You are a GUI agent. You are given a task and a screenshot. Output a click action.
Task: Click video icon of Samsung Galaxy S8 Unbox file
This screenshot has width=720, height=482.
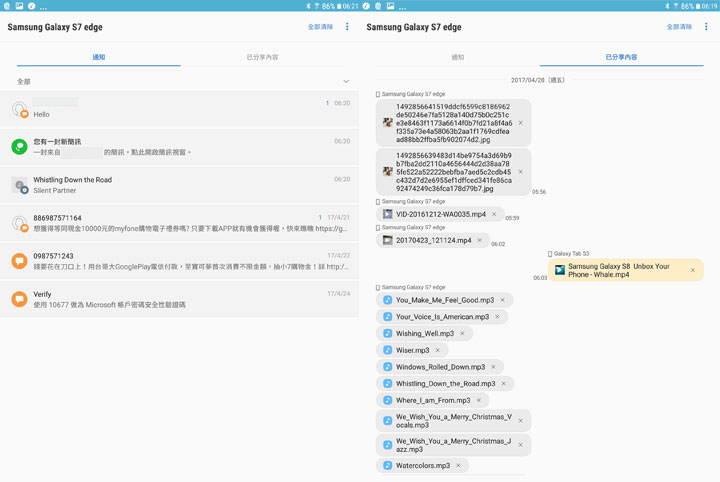pyautogui.click(x=560, y=270)
